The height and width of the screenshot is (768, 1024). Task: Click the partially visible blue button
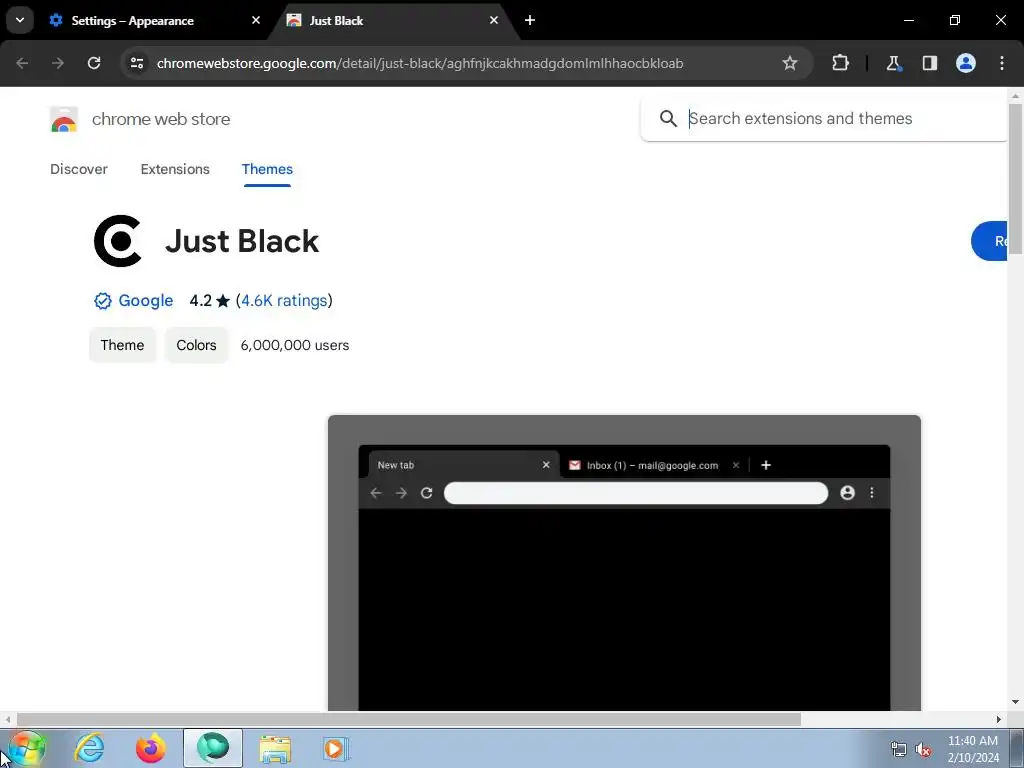click(989, 241)
